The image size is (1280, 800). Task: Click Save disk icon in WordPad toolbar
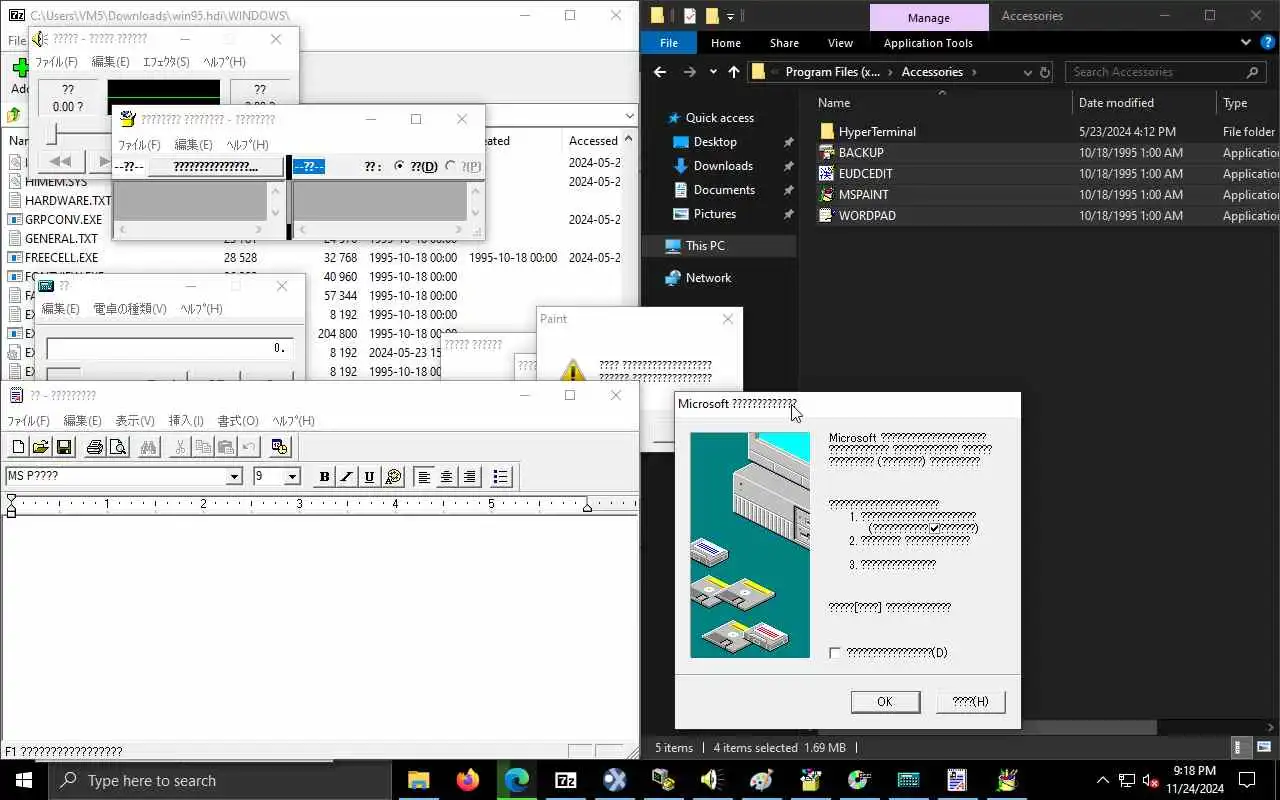(64, 447)
